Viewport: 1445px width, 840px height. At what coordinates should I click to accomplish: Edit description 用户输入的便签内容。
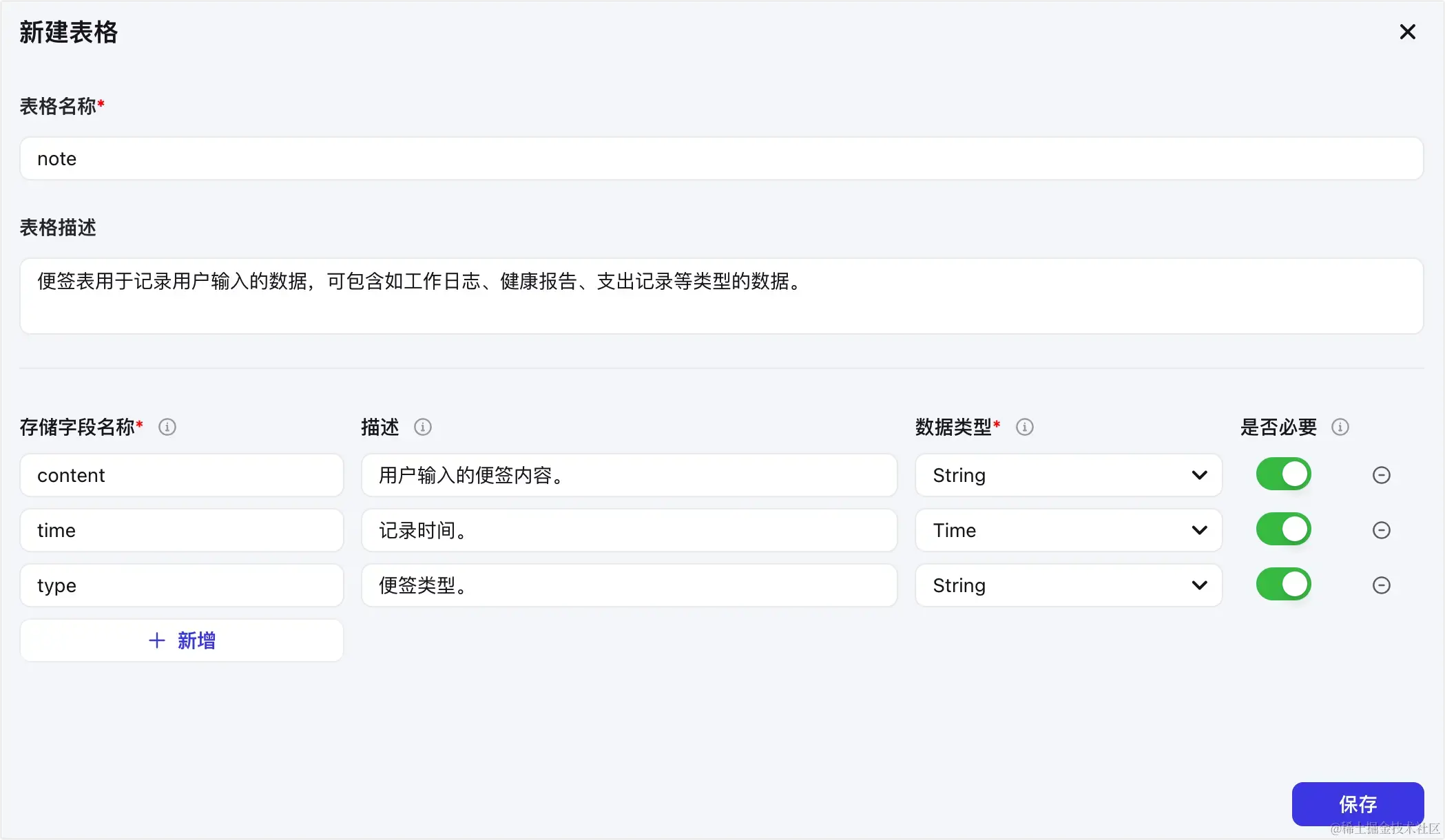click(x=630, y=475)
